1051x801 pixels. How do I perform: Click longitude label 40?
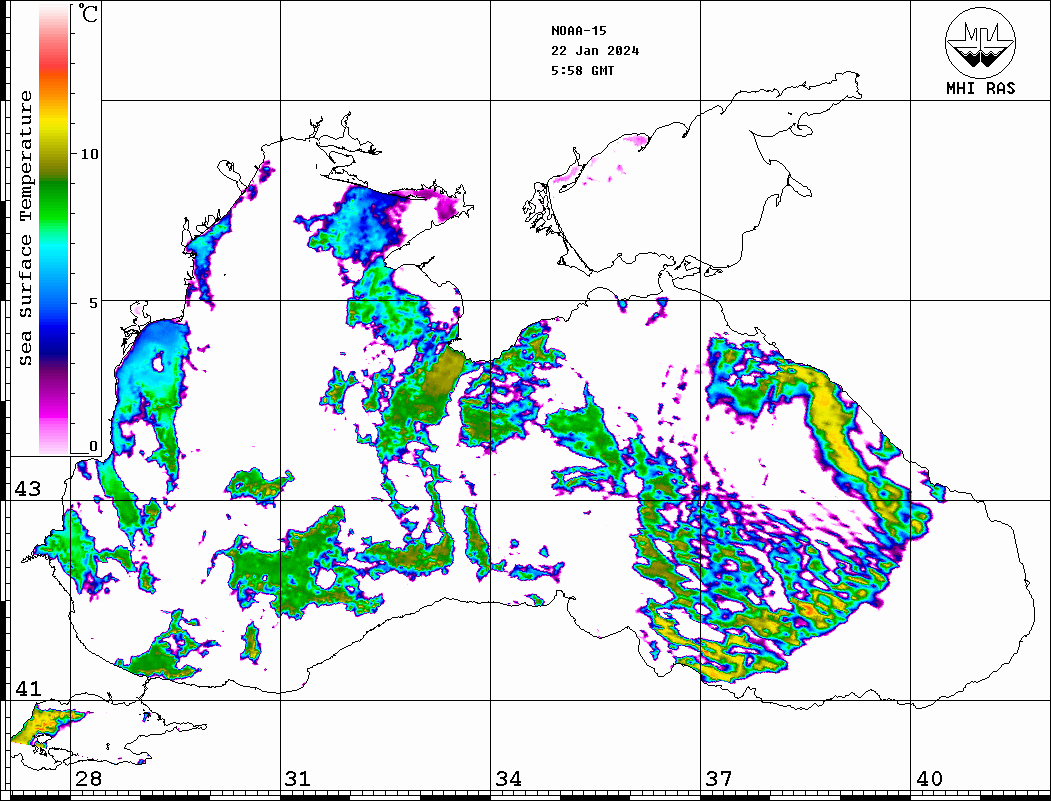point(929,779)
